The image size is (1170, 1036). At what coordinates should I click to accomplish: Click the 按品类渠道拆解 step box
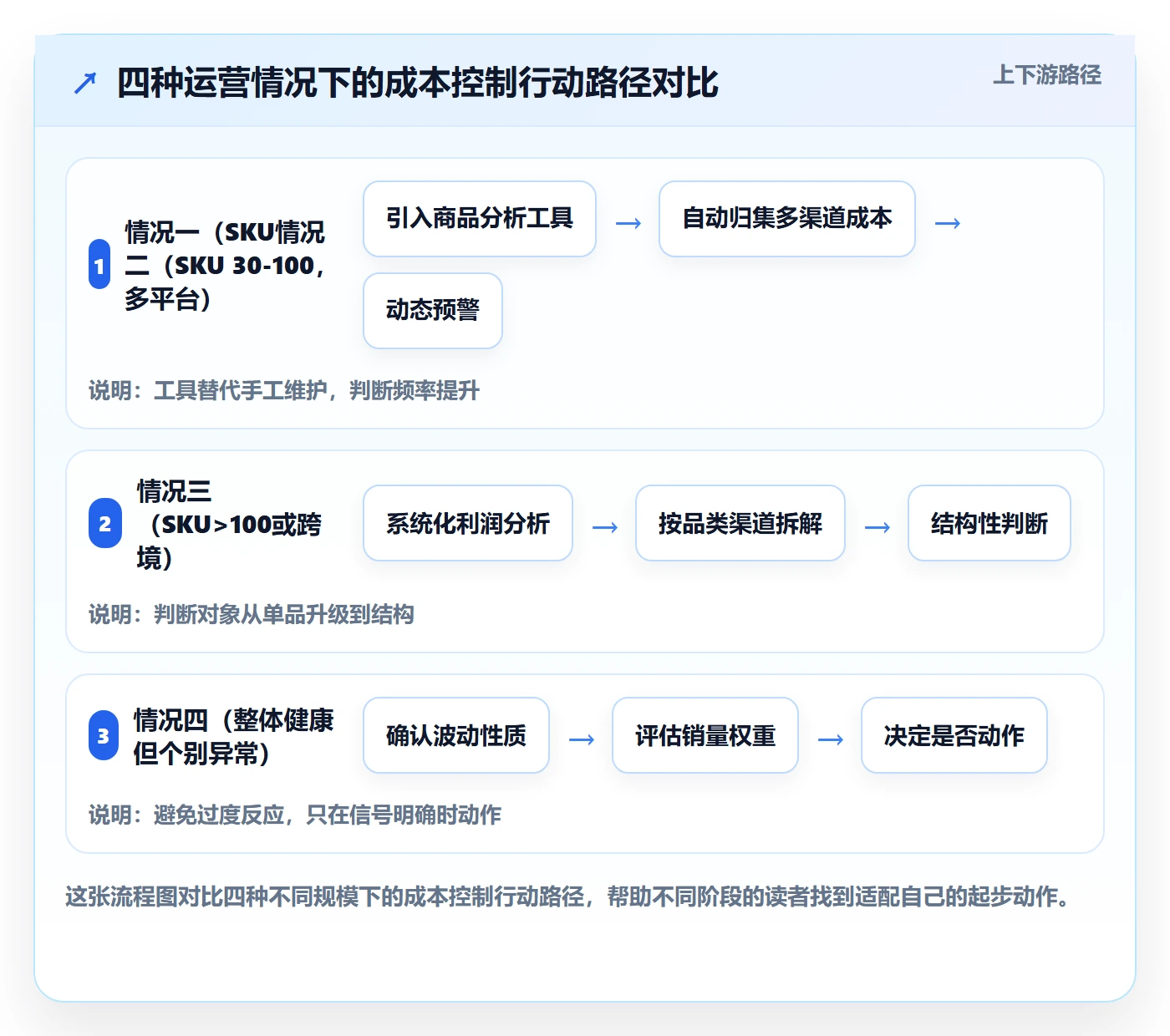[740, 523]
